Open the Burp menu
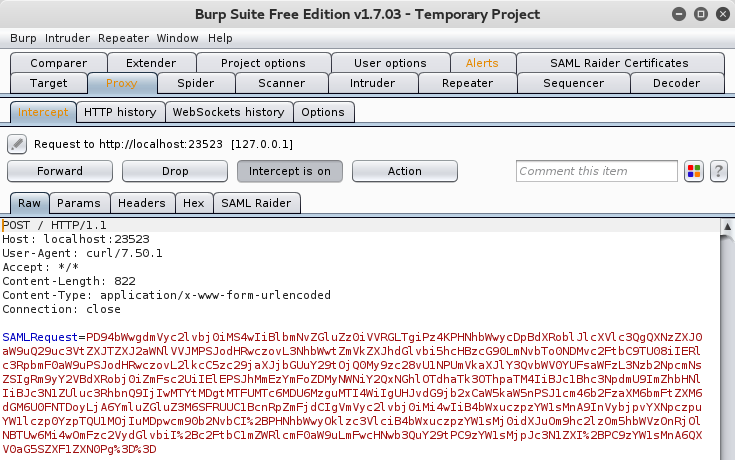The width and height of the screenshot is (735, 460). pos(23,38)
